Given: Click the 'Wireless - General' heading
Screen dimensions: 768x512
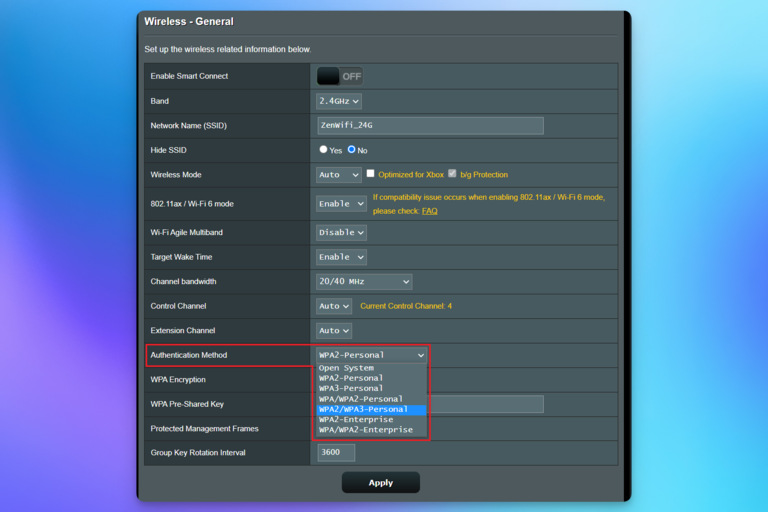Looking at the screenshot, I should pyautogui.click(x=189, y=22).
